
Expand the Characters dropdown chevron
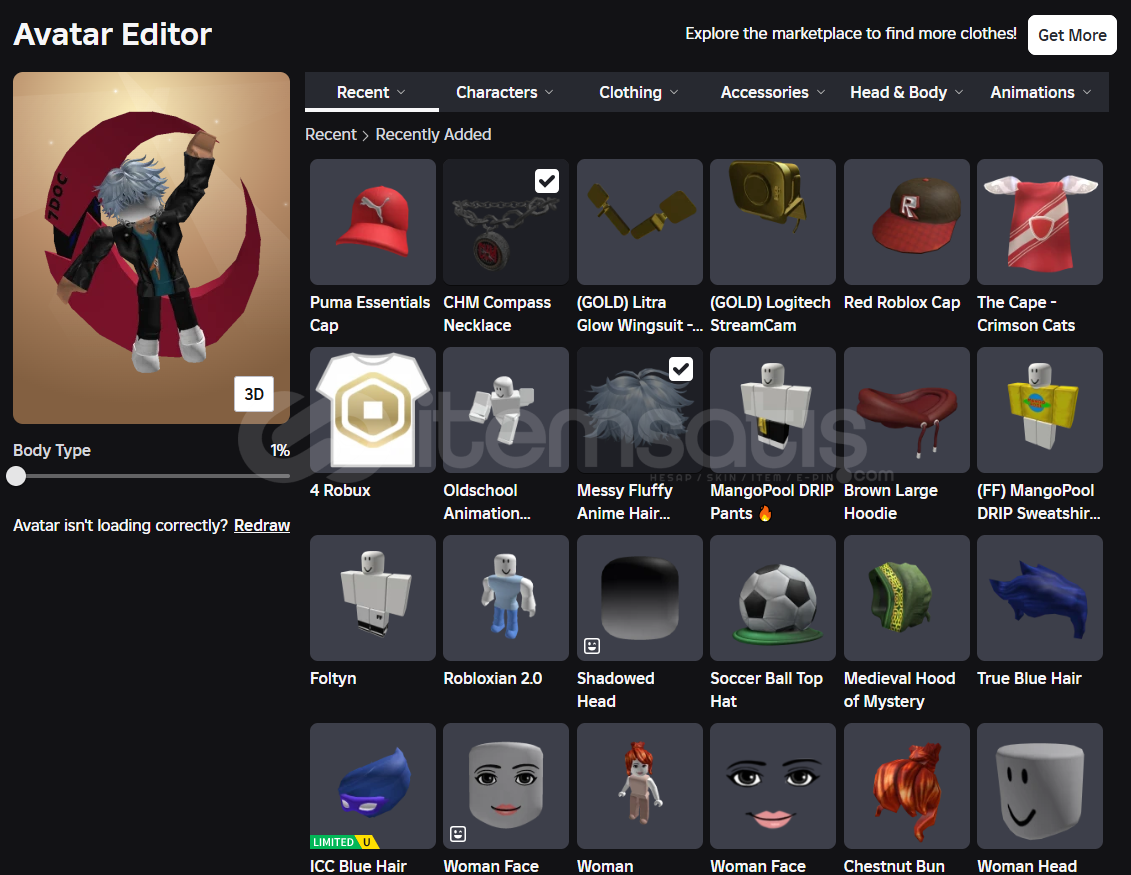tap(549, 92)
